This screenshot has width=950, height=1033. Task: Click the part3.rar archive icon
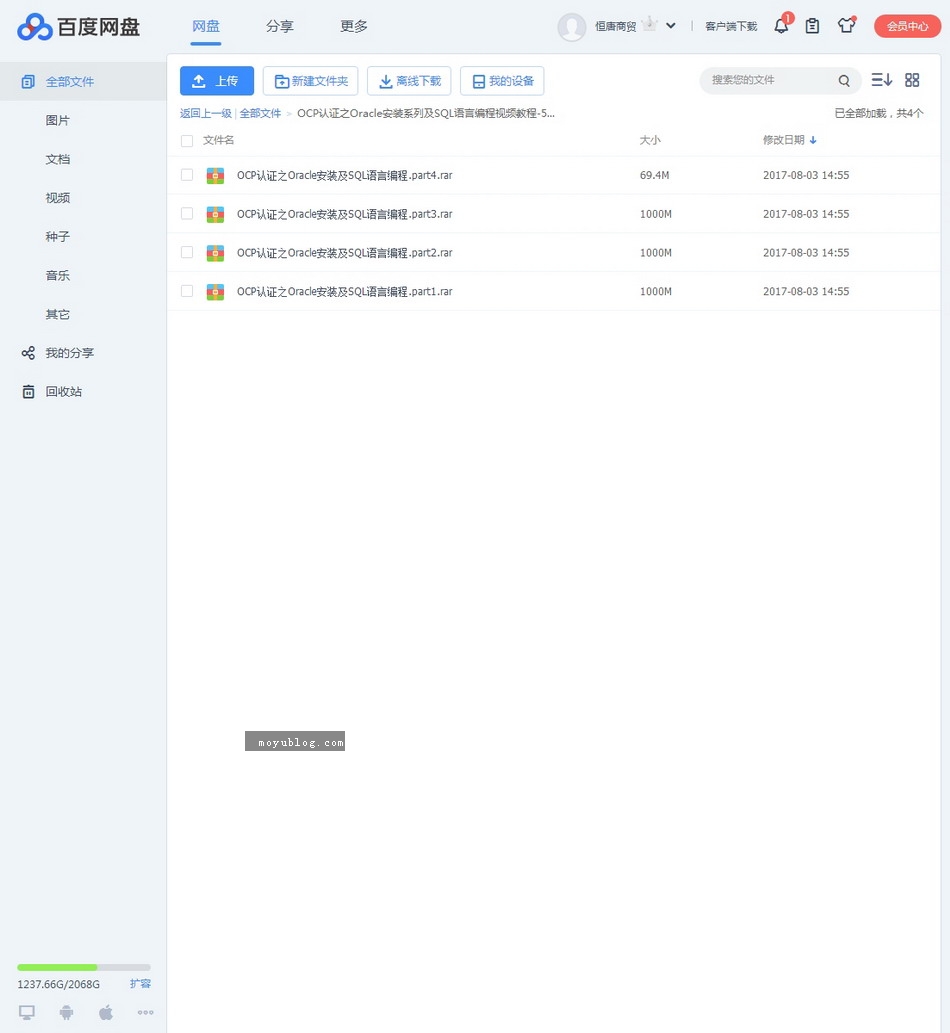[x=215, y=214]
